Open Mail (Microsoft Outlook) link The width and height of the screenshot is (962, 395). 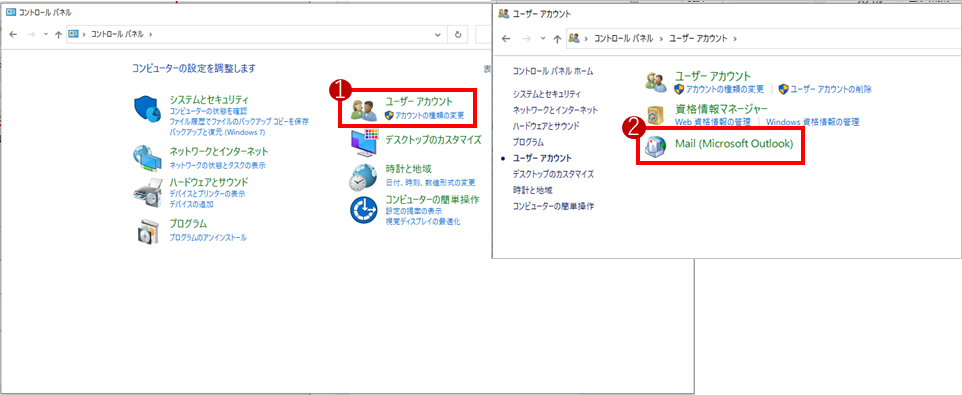734,144
